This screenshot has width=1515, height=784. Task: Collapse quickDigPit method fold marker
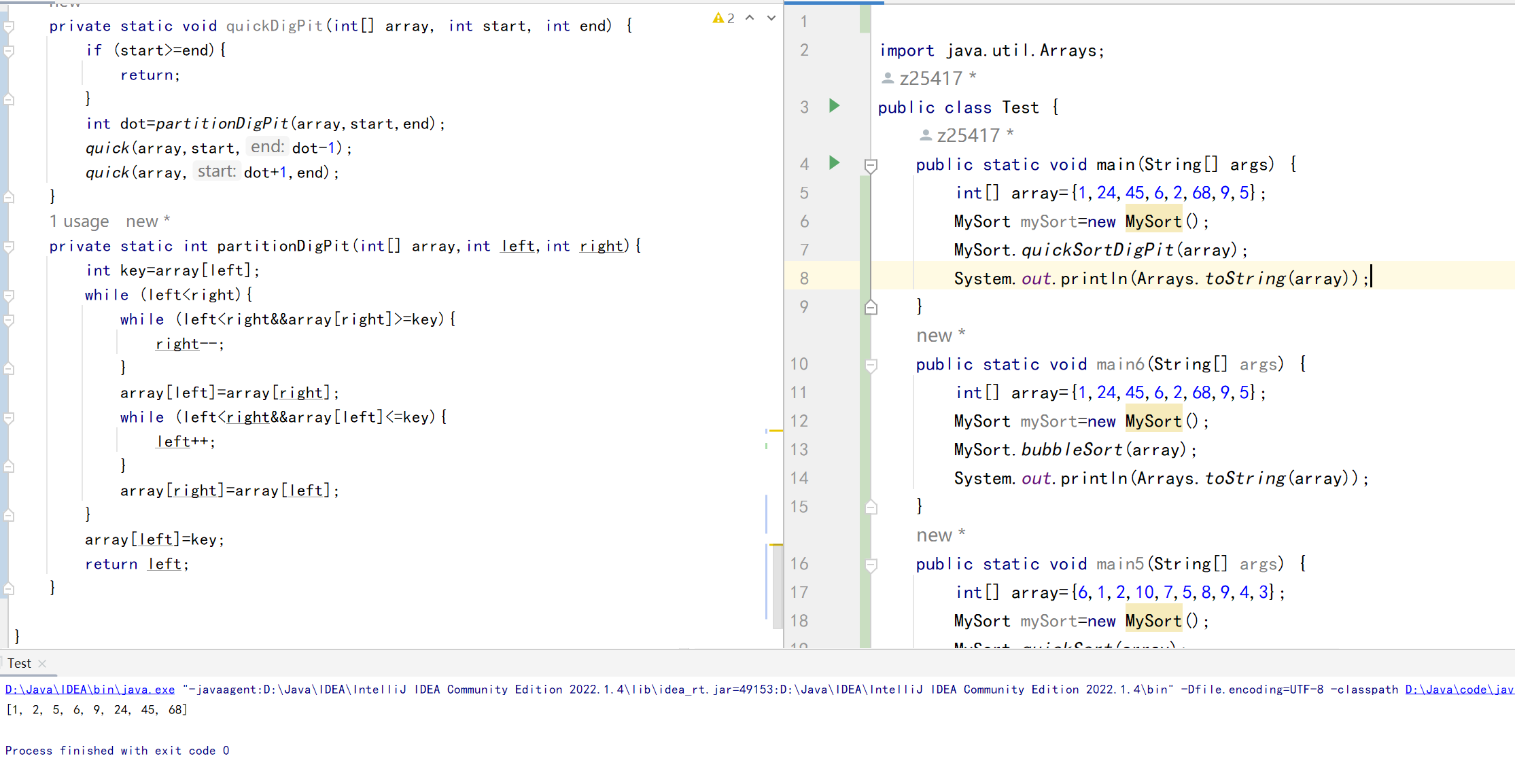9,26
